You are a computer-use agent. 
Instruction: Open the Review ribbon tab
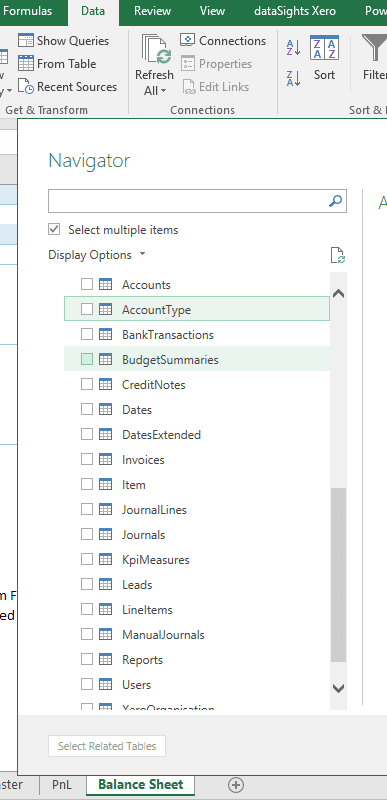click(x=152, y=11)
